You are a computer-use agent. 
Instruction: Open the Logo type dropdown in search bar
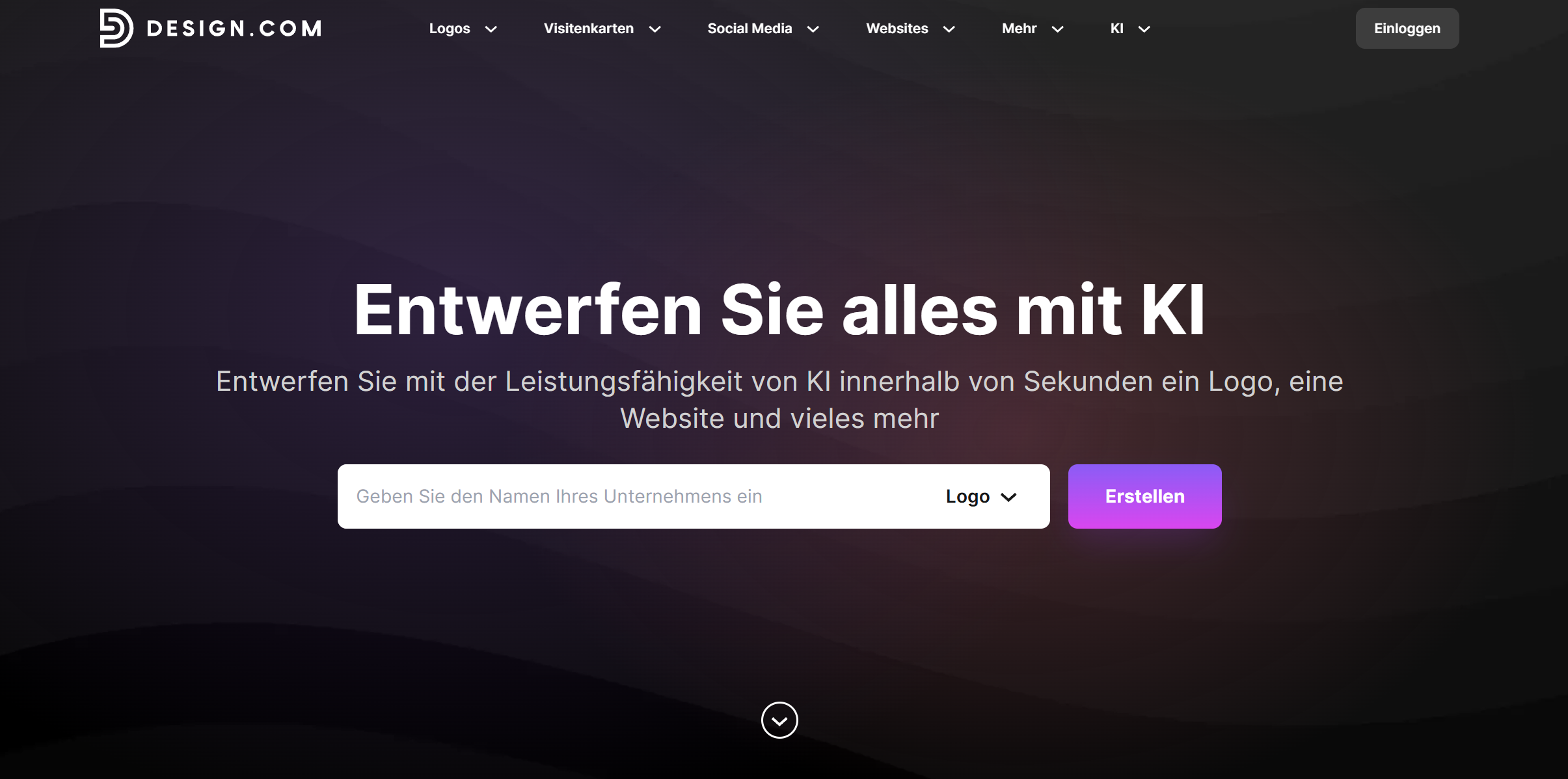[981, 496]
